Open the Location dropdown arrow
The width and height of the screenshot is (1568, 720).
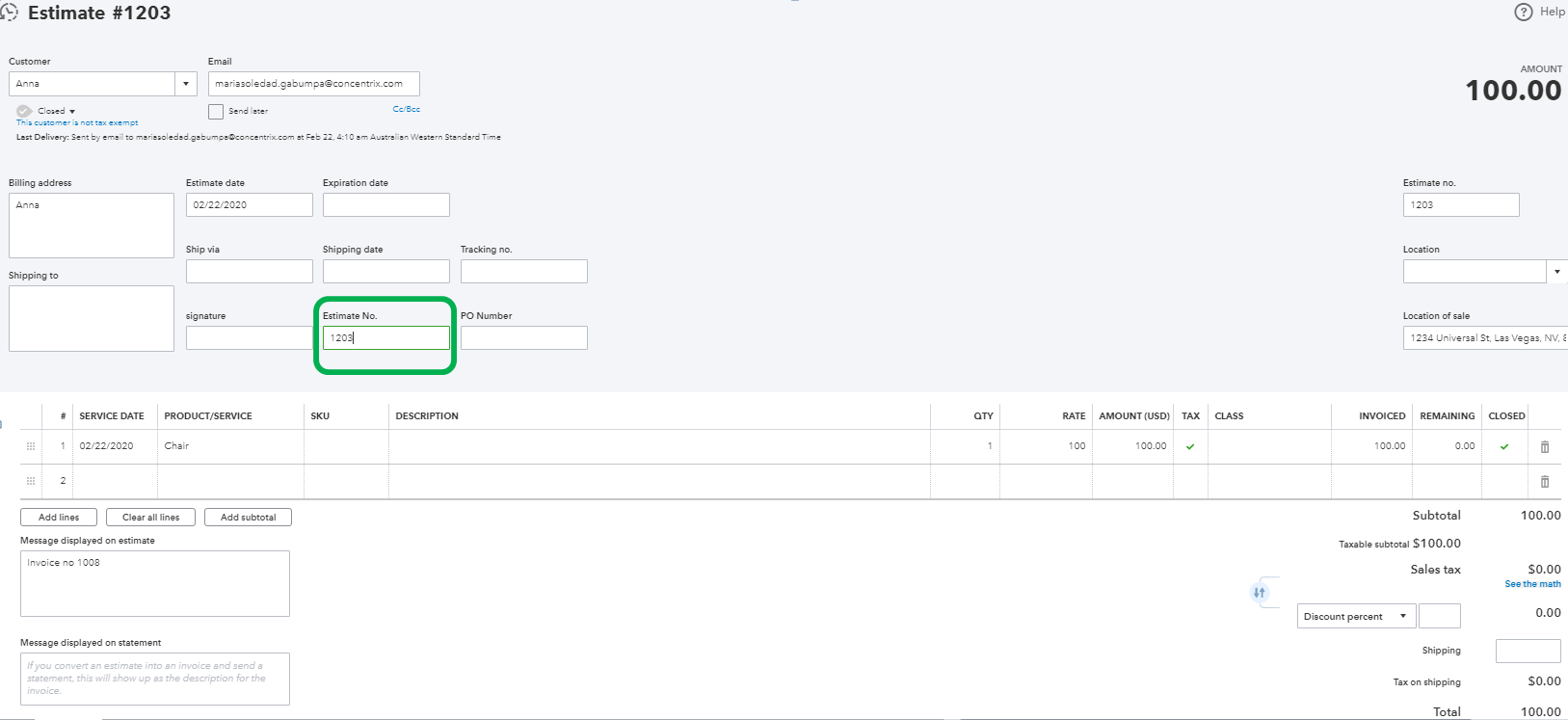[x=1556, y=272]
